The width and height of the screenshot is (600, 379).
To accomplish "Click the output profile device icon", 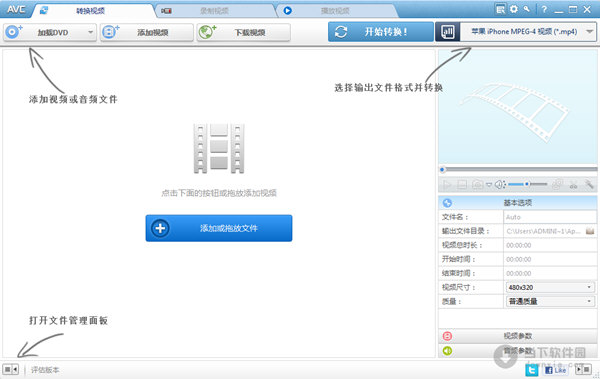I will [x=447, y=32].
